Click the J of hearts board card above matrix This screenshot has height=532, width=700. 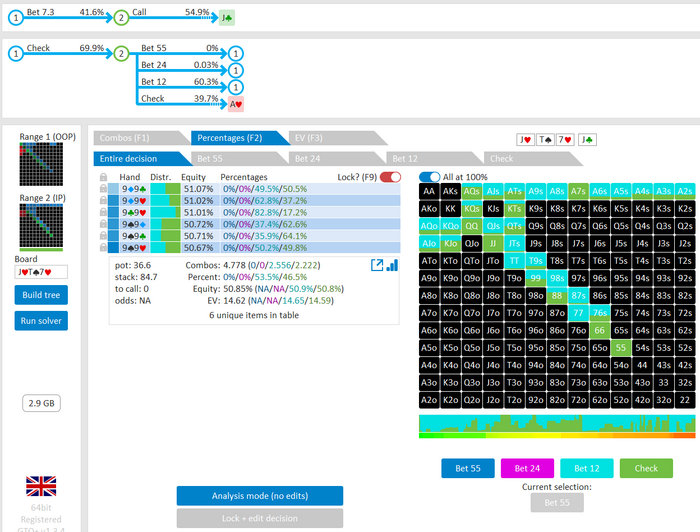(x=524, y=140)
